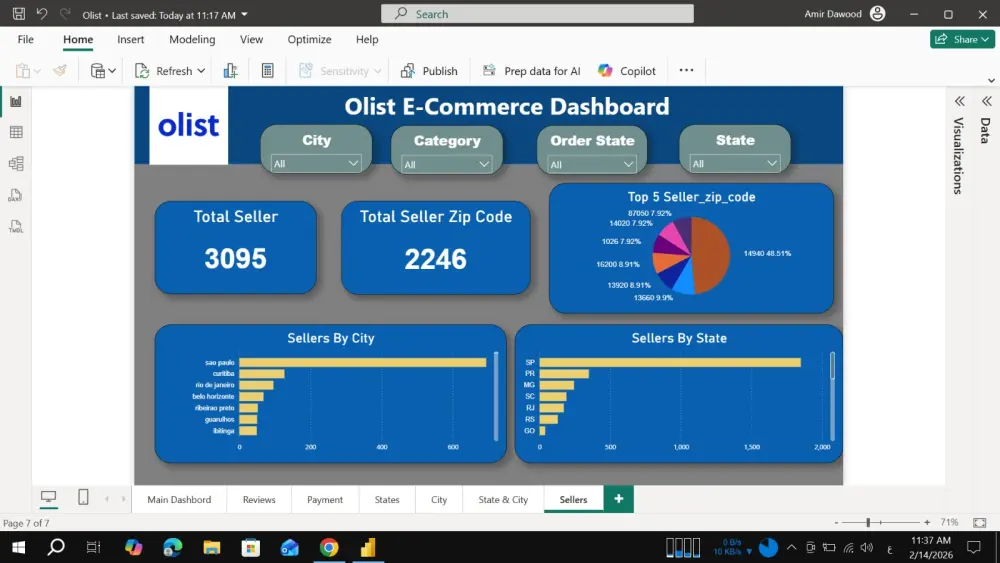Adjust the zoom slider handle

coord(868,523)
